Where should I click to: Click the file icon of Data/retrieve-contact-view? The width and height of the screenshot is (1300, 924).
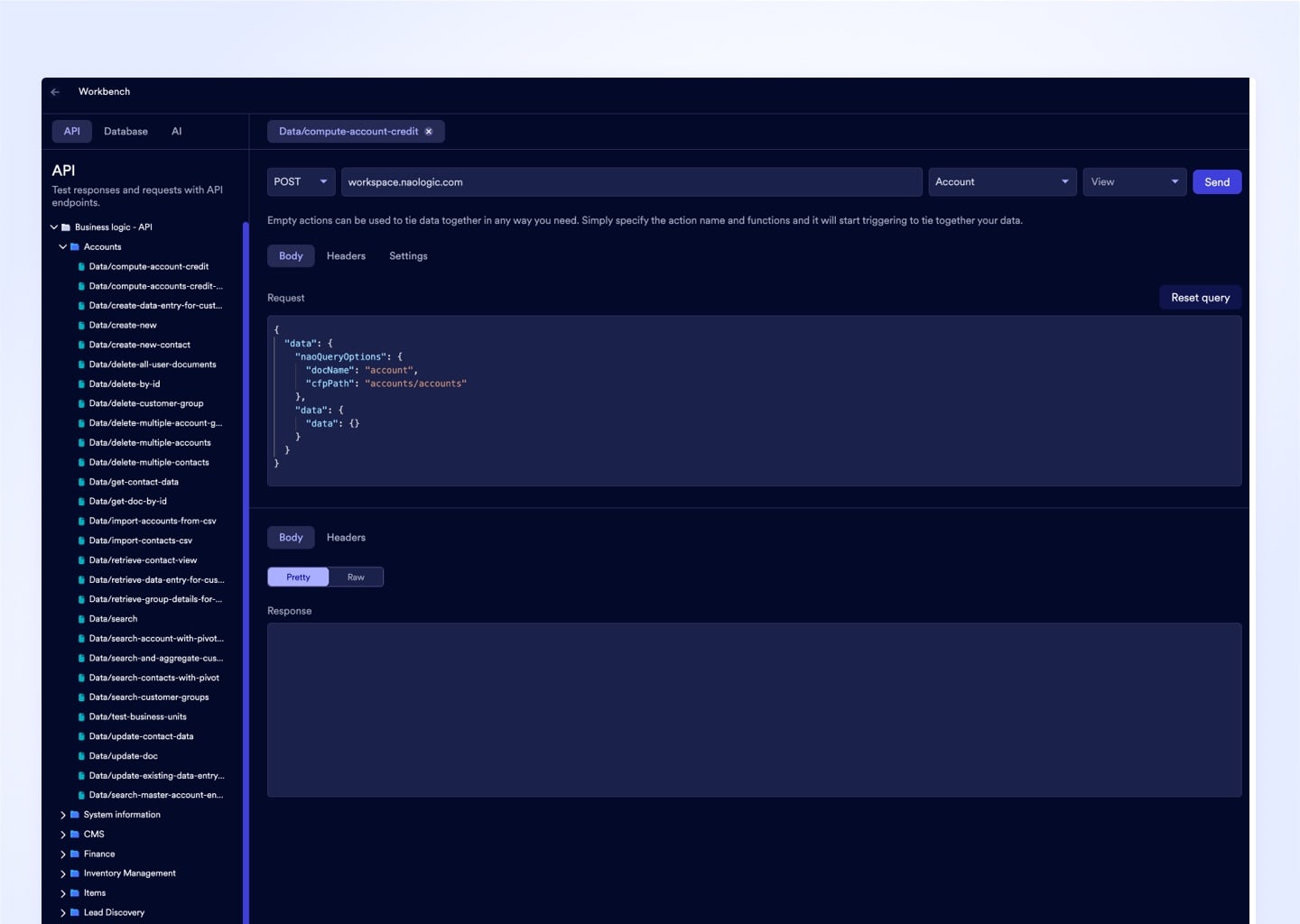(x=81, y=560)
